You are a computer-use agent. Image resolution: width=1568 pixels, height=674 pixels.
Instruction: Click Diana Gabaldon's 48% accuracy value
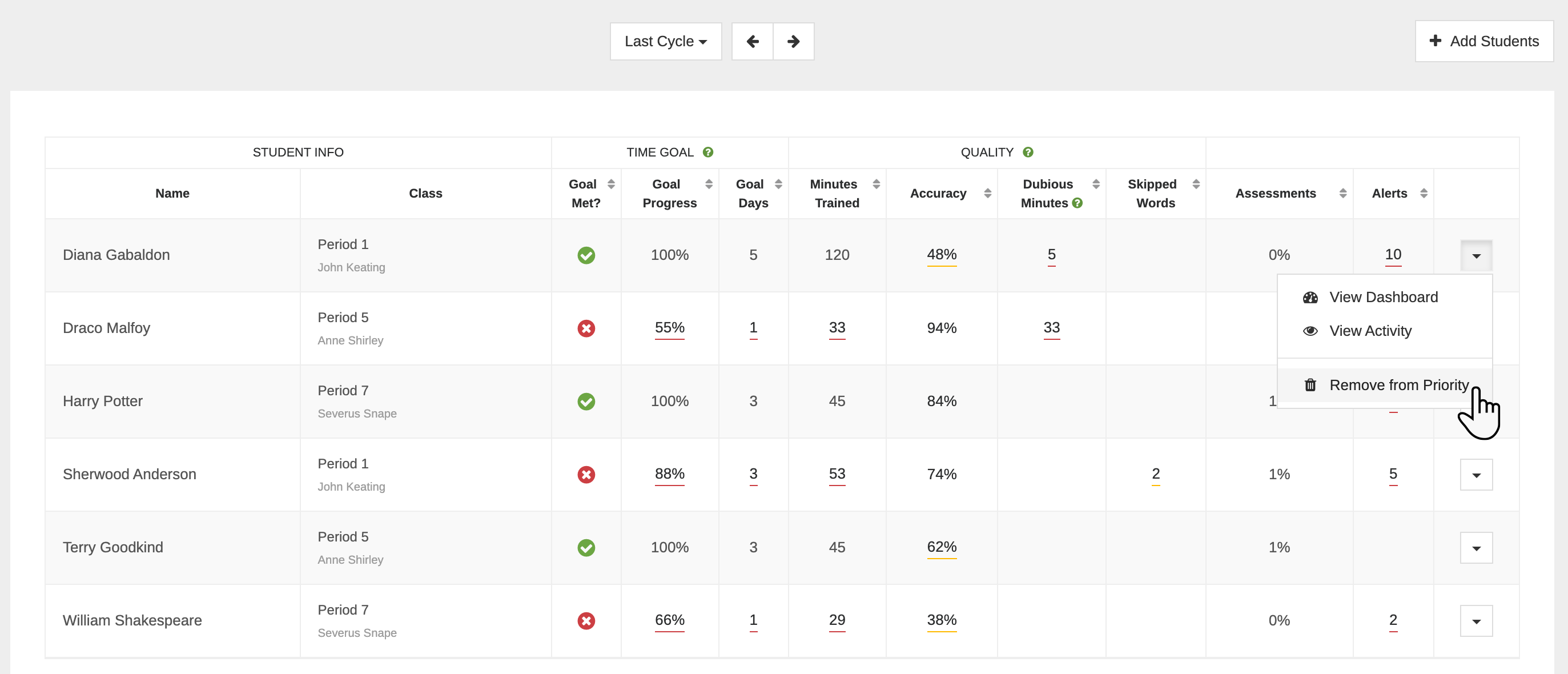pos(942,255)
